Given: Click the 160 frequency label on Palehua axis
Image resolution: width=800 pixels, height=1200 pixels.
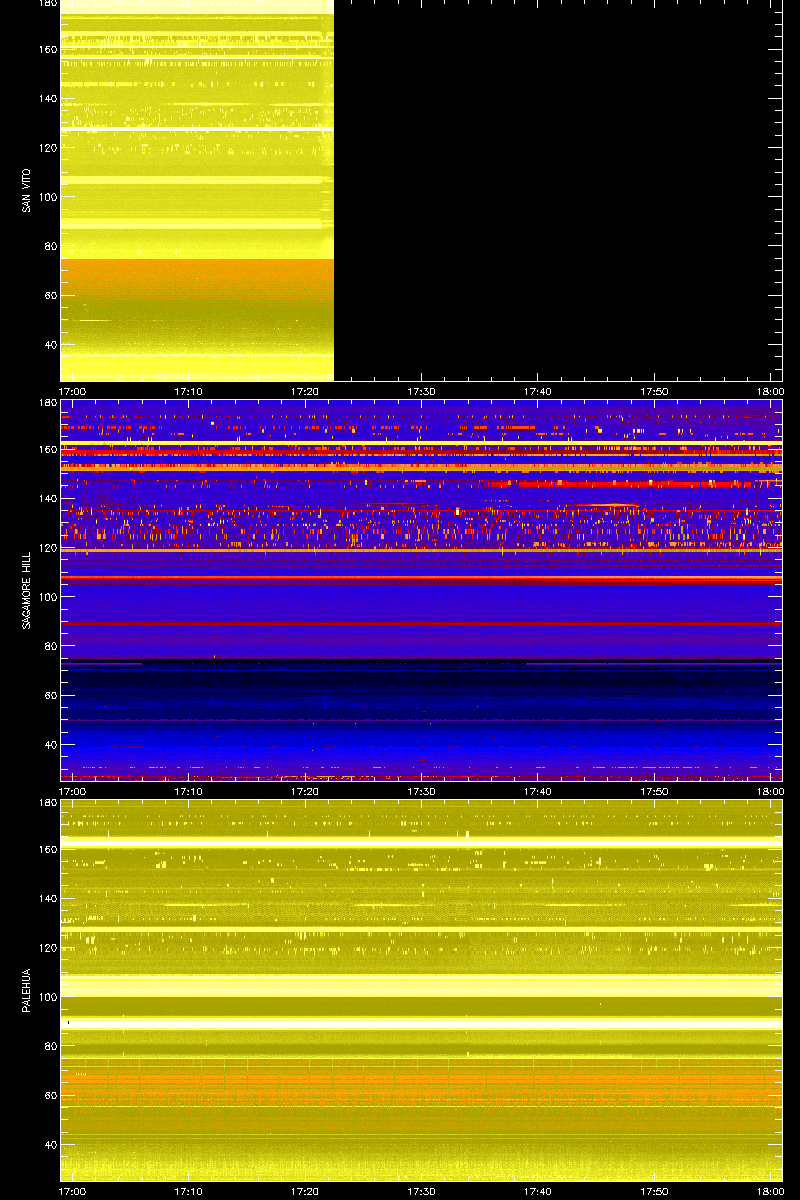Looking at the screenshot, I should point(48,849).
